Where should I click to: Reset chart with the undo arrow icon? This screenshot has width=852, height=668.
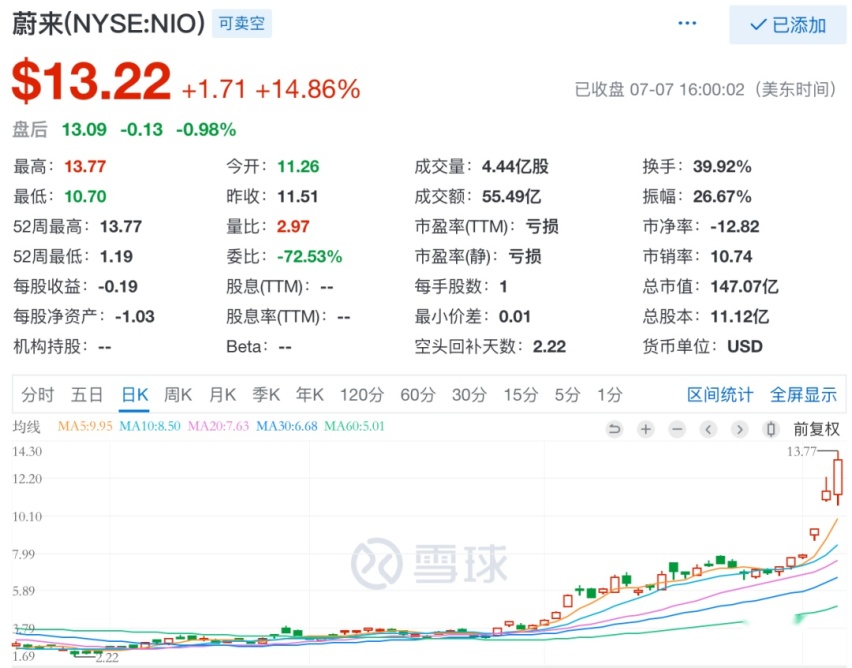pyautogui.click(x=615, y=429)
